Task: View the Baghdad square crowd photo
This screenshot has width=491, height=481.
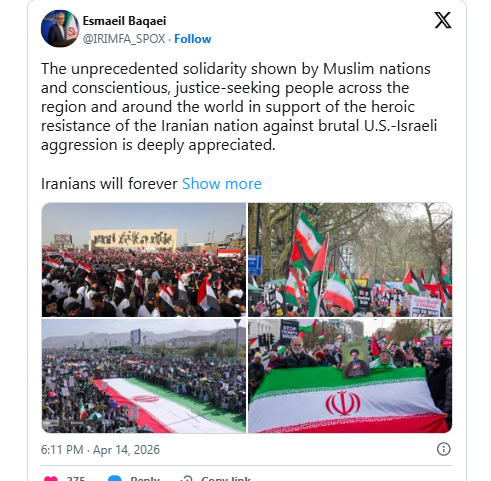Action: (x=144, y=260)
